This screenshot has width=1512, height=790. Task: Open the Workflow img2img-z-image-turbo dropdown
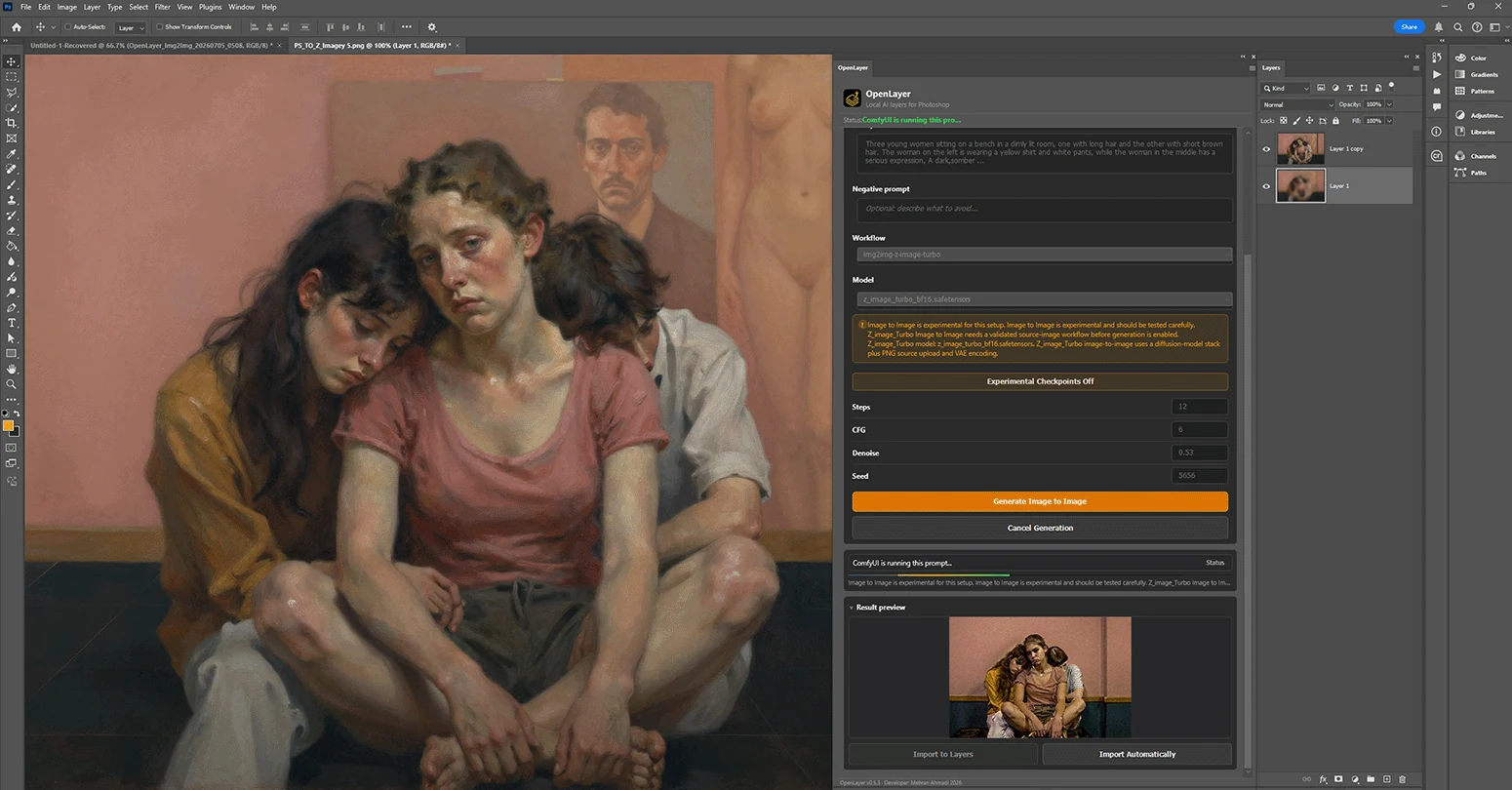[x=1045, y=255]
